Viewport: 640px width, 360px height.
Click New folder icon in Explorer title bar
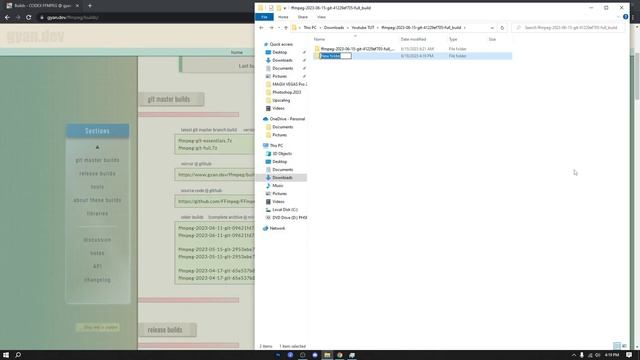pyautogui.click(x=278, y=8)
